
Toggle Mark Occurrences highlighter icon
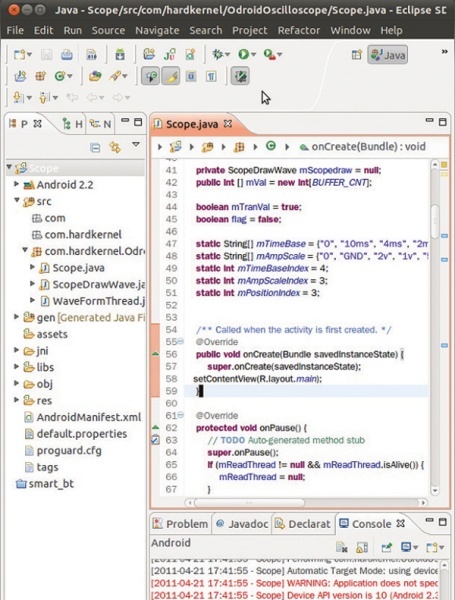click(171, 76)
